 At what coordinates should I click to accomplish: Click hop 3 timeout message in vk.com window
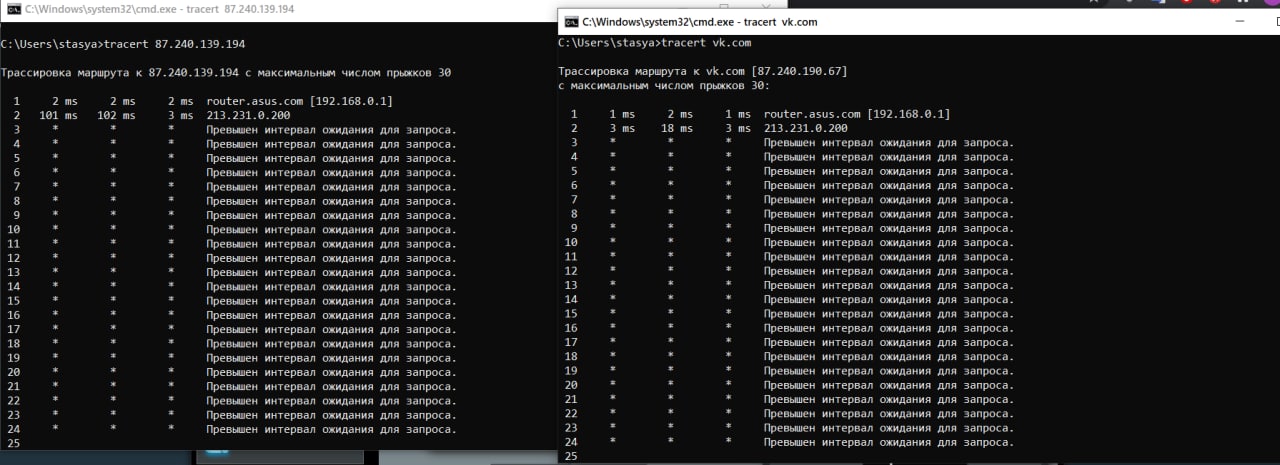pyautogui.click(x=888, y=143)
